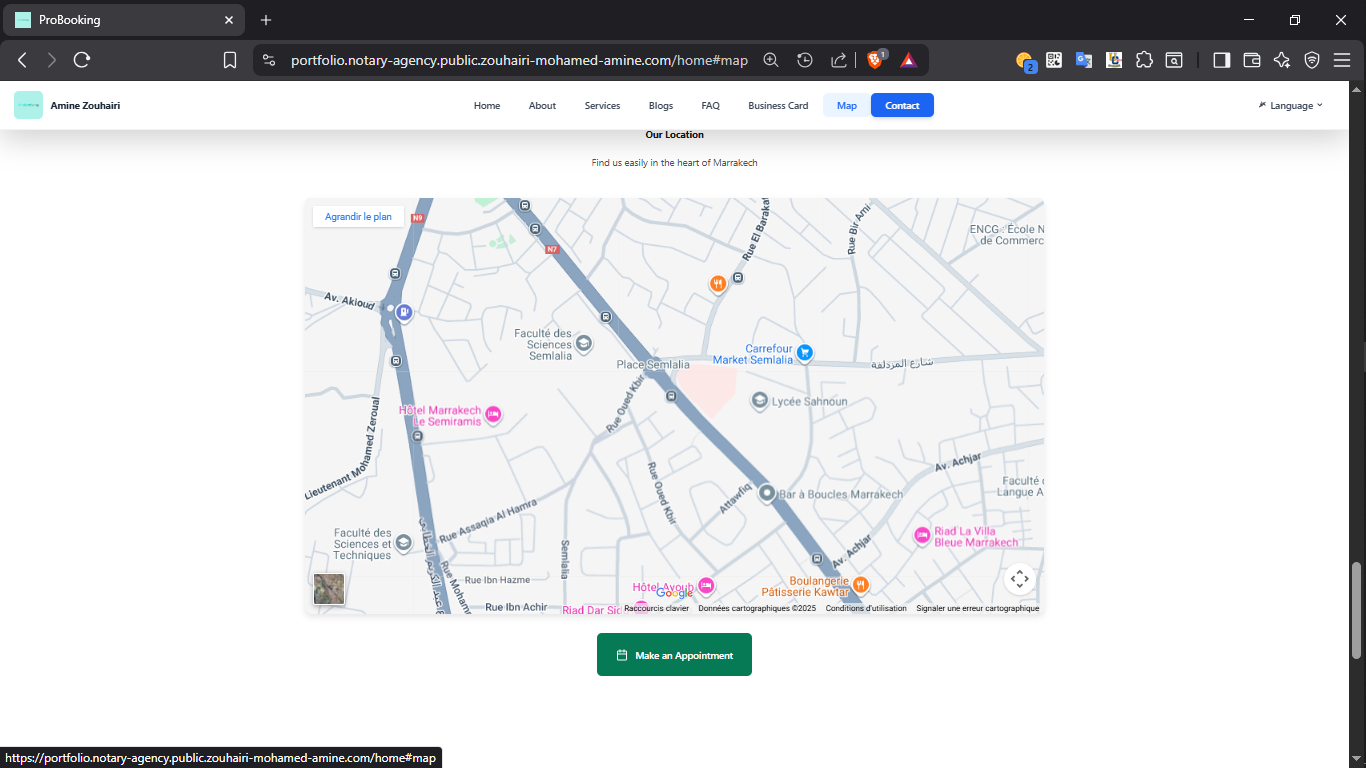This screenshot has height=768, width=1366.
Task: Click the Hôtel Marrakech Le Semiramis bed icon
Action: pyautogui.click(x=493, y=414)
